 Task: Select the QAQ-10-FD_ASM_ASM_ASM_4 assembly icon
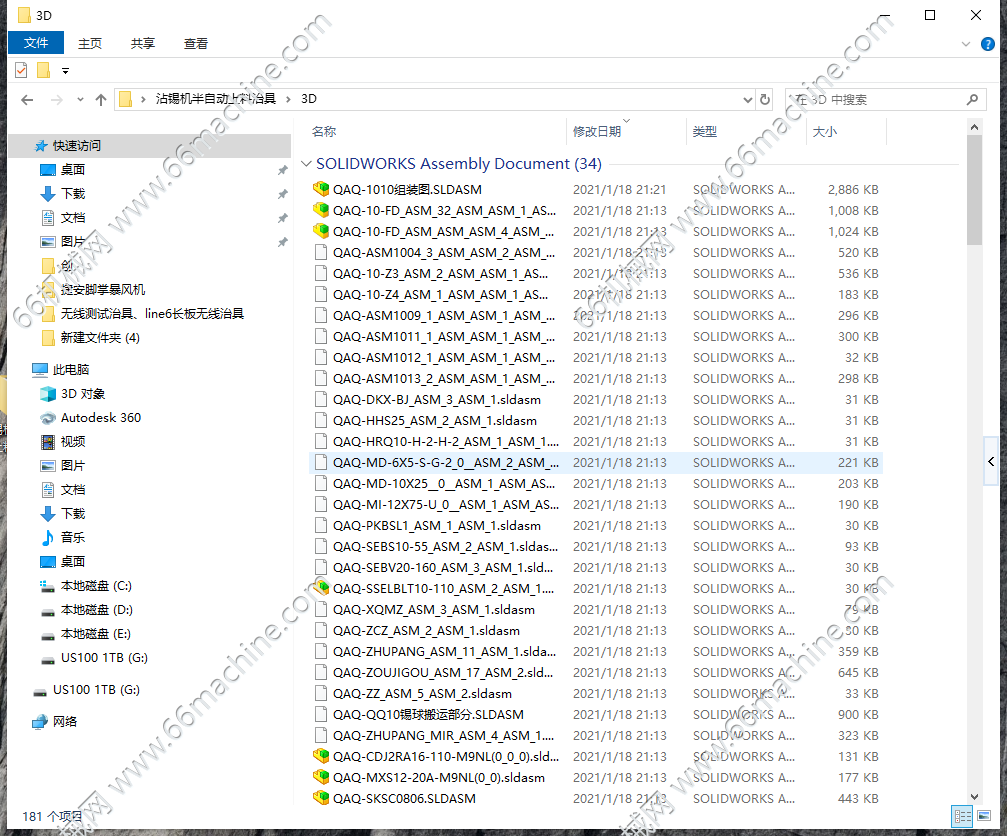pos(321,231)
